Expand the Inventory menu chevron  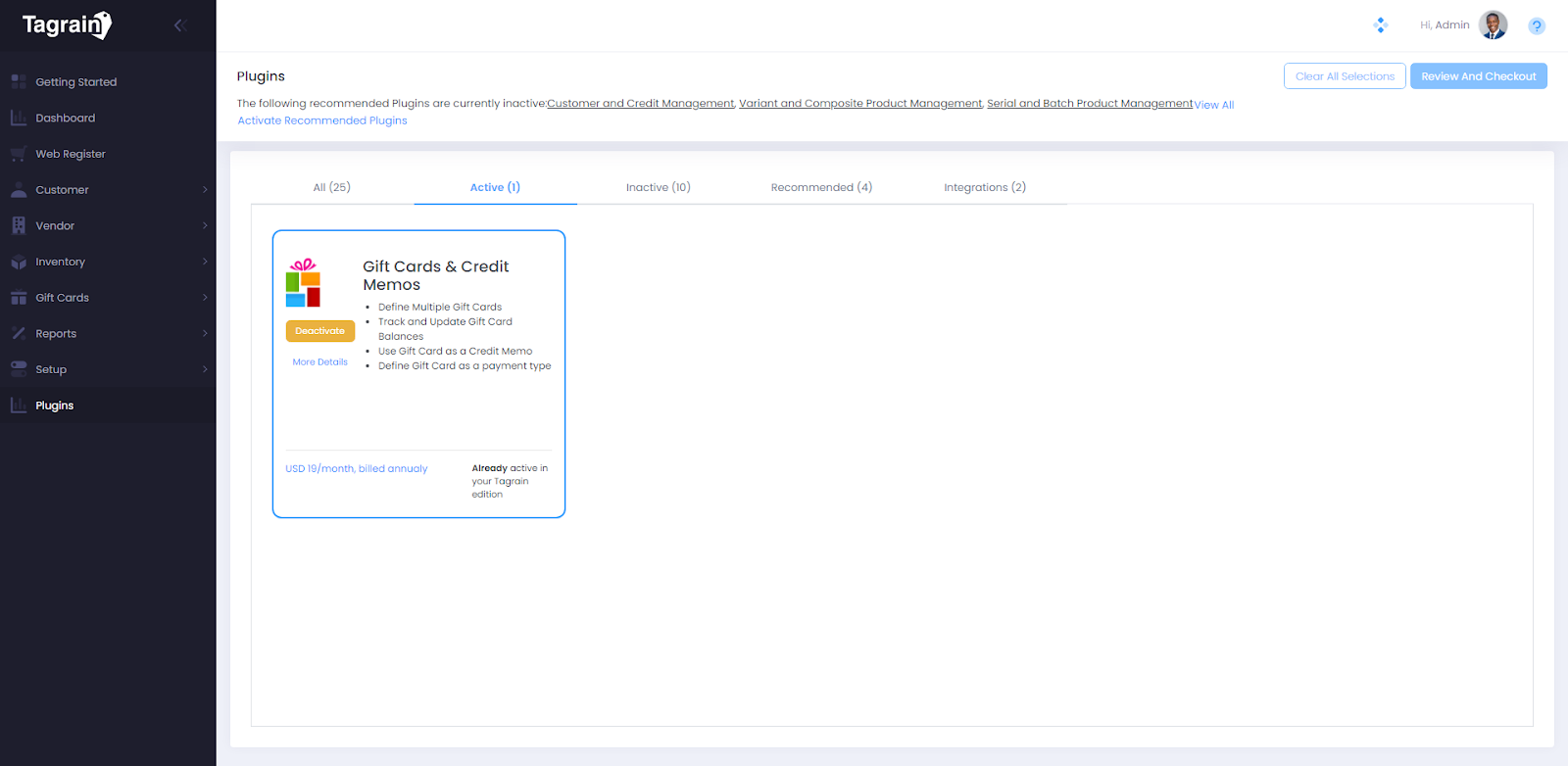[x=205, y=262]
